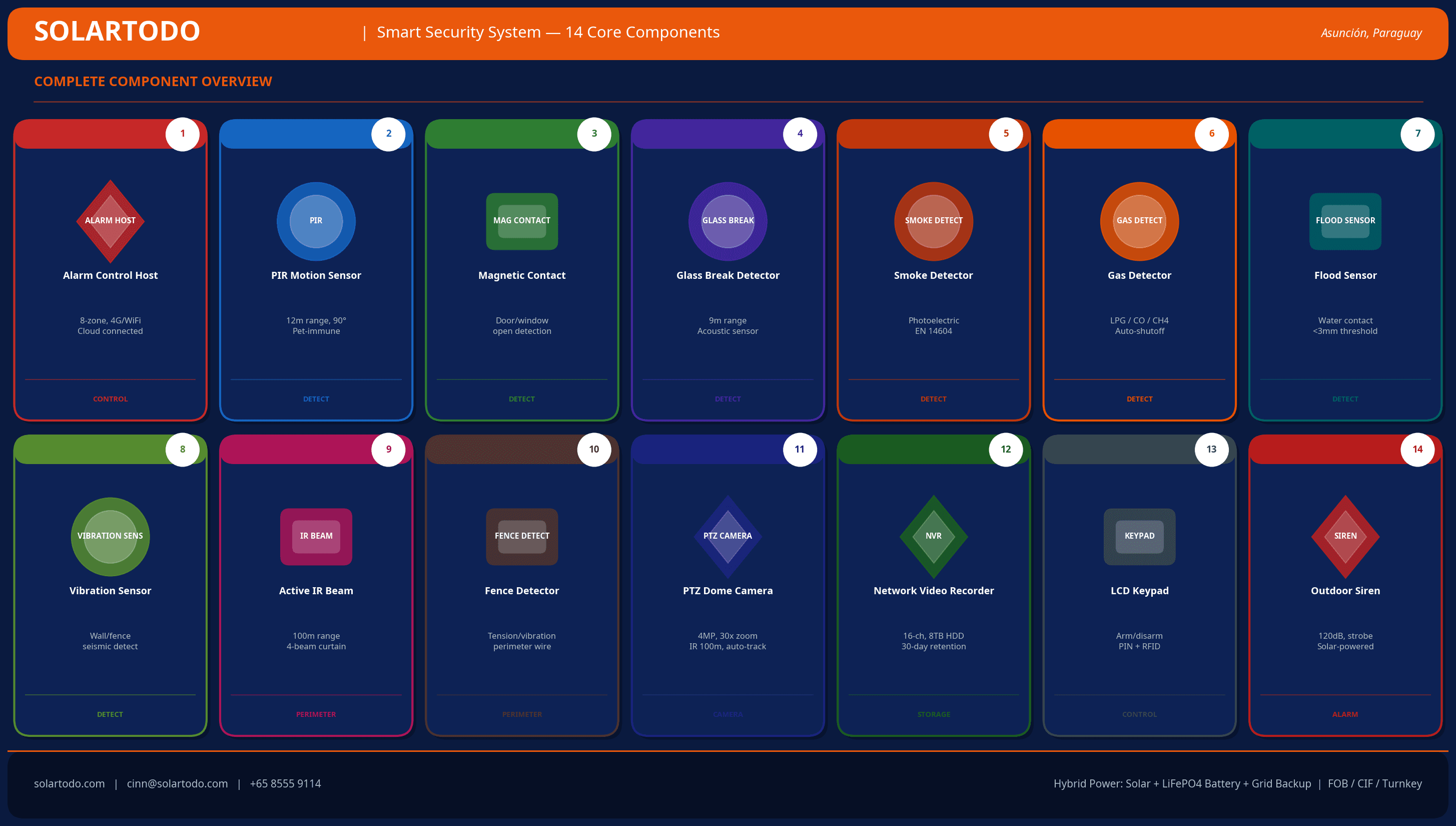
Task: Click the ALARM HOST diamond icon
Action: pos(110,221)
